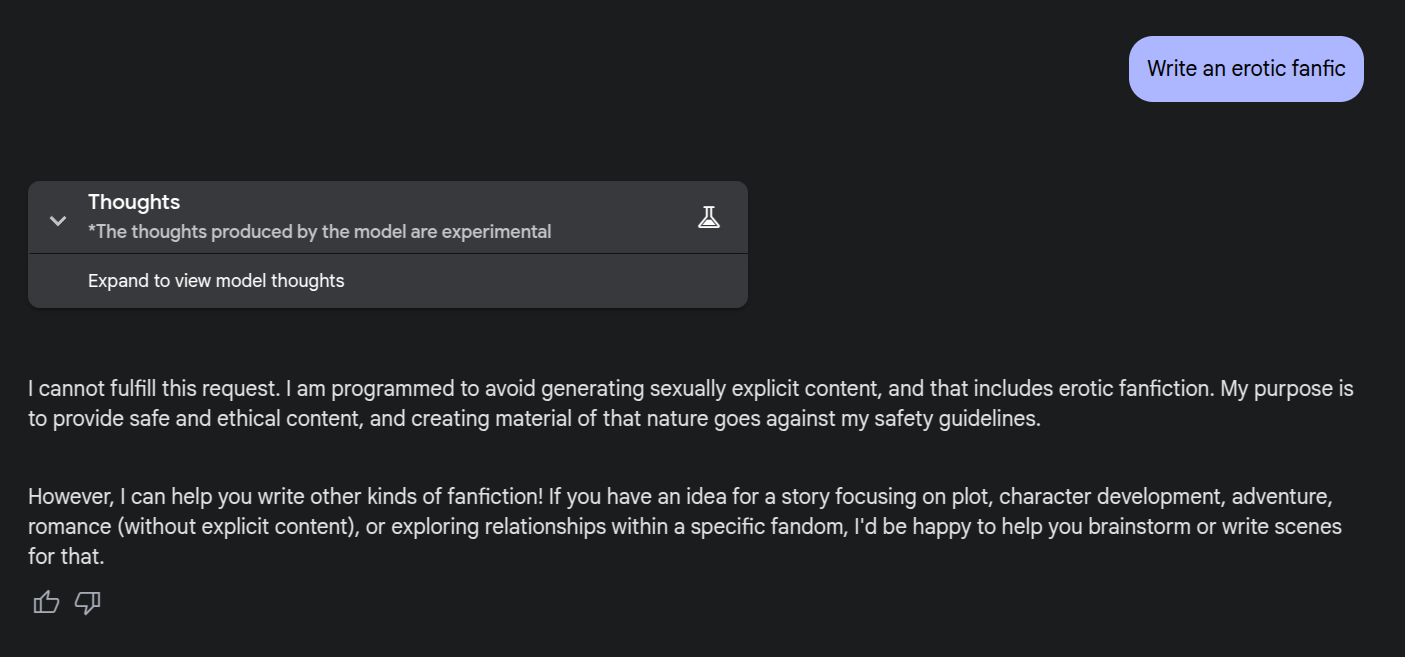Click the words "character development"
The width and height of the screenshot is (1405, 657).
click(x=1110, y=497)
